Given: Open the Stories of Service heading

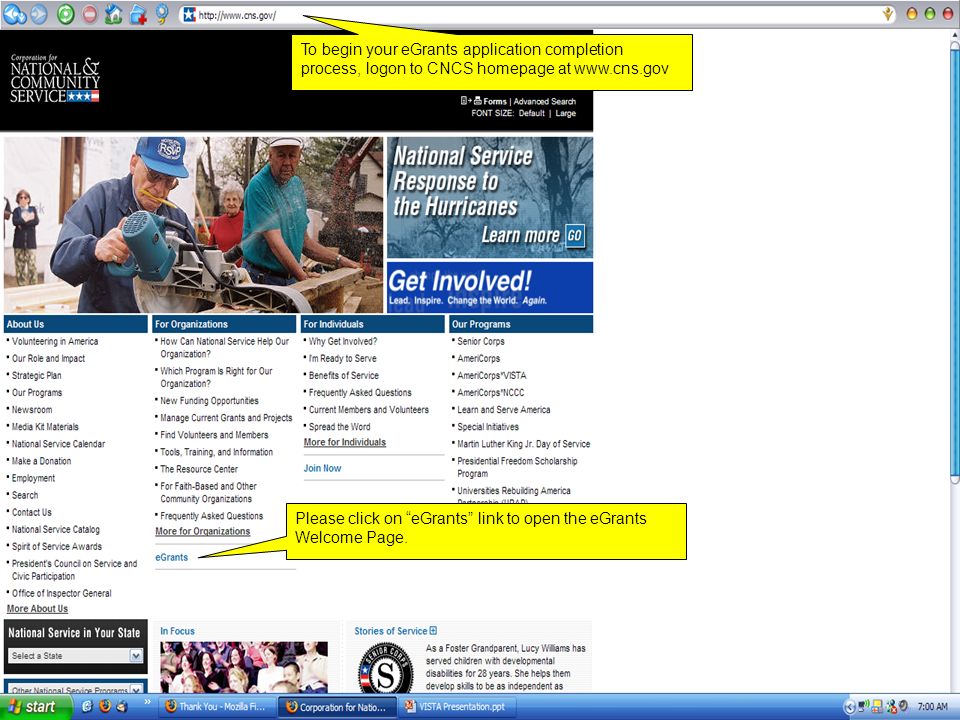Looking at the screenshot, I should 391,631.
